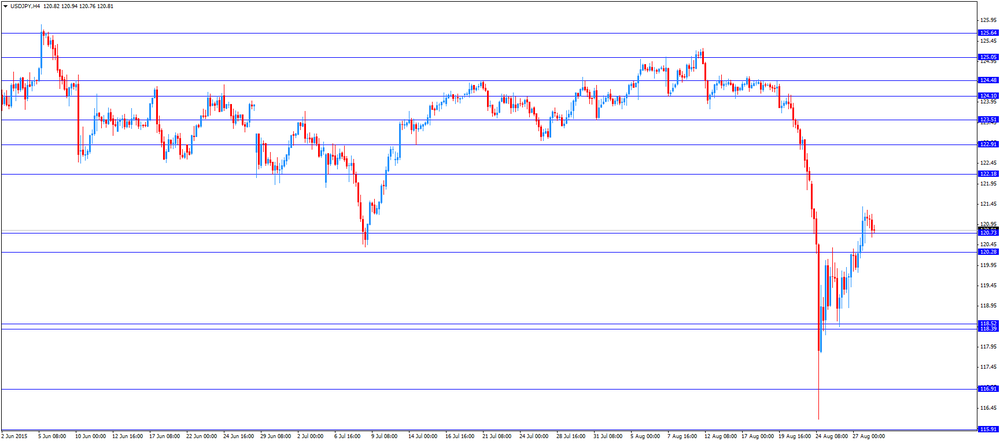Click the 2 Jul 00:00 time axis label
1000x441 pixels.
click(x=311, y=437)
